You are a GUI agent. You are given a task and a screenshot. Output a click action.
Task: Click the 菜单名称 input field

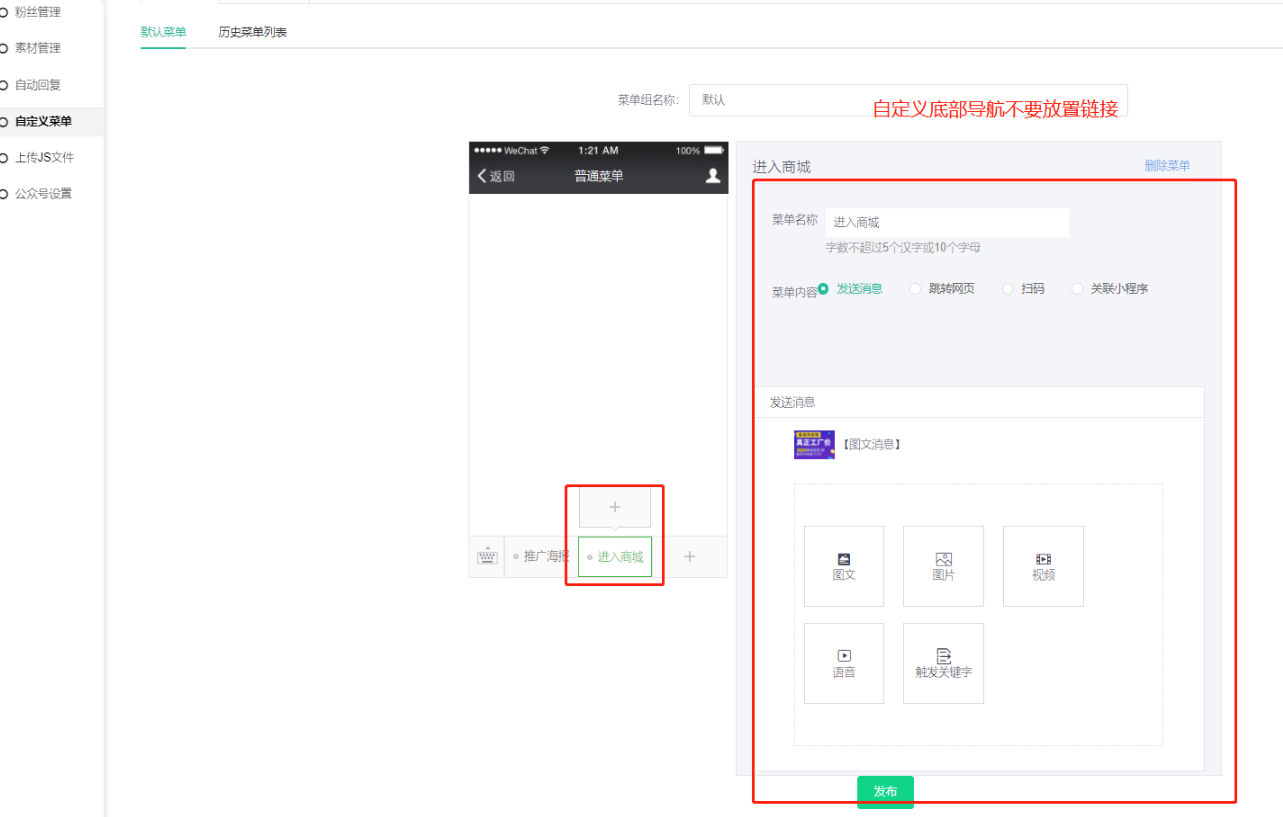click(946, 223)
